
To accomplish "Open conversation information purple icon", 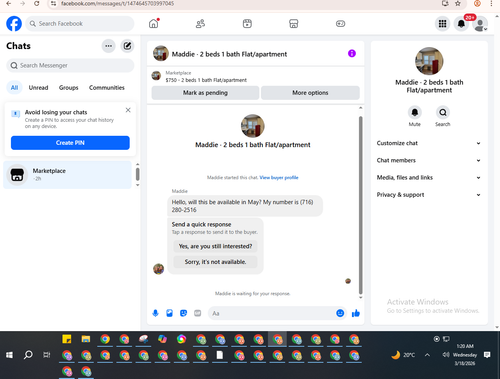I will coord(352,53).
